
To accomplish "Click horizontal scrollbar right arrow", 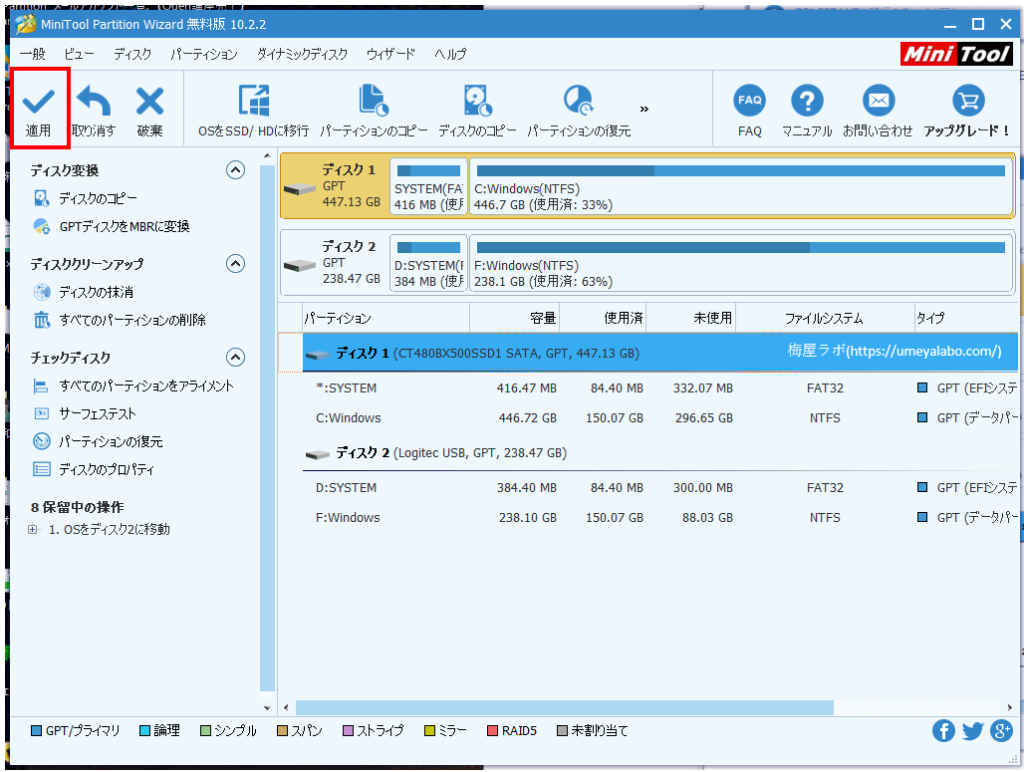I will click(x=1010, y=707).
